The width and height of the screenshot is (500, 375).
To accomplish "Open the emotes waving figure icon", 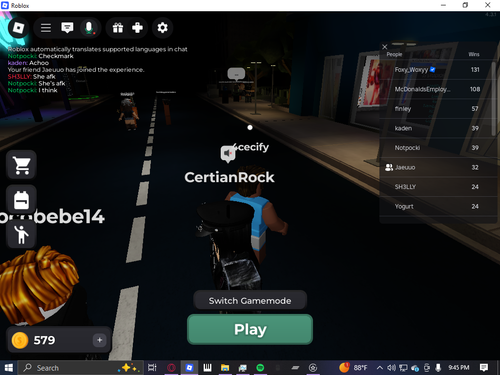I will point(21,234).
